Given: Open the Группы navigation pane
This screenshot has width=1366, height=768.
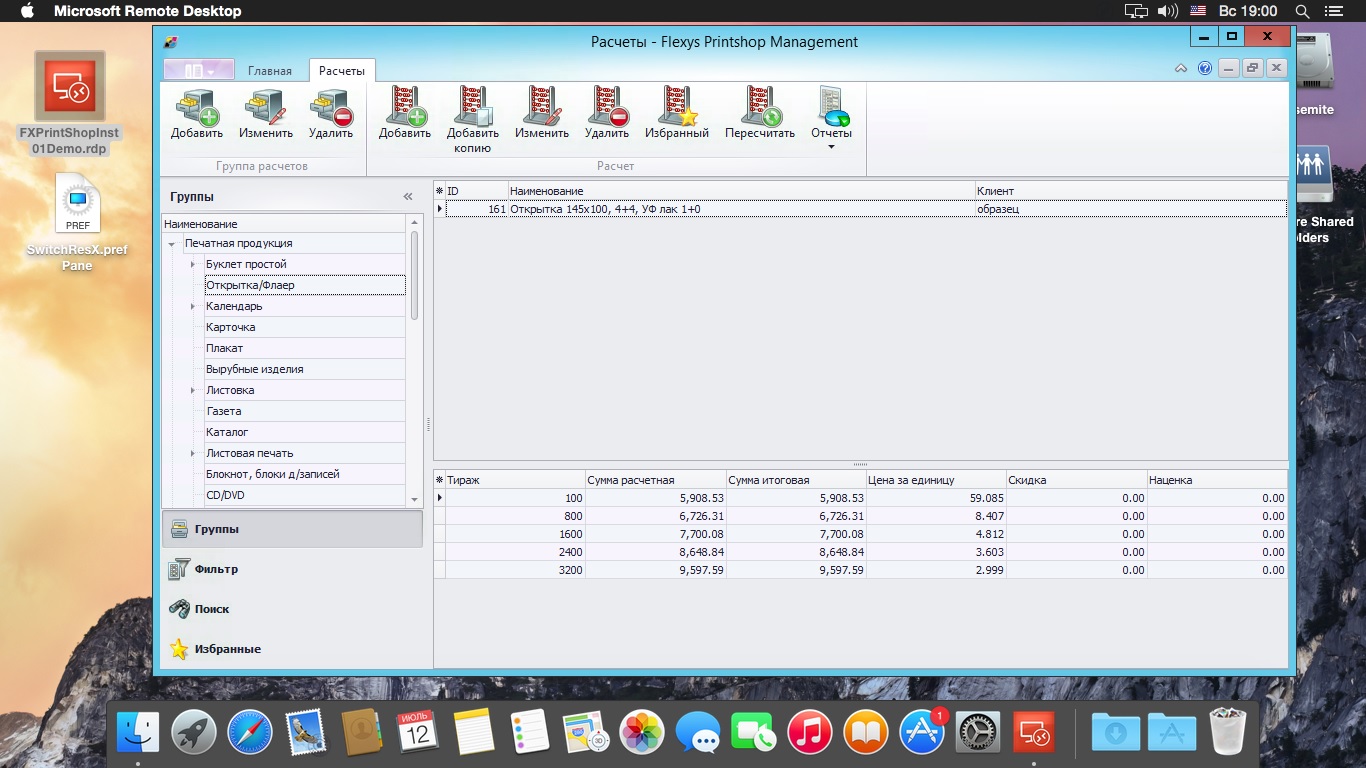Looking at the screenshot, I should click(292, 529).
